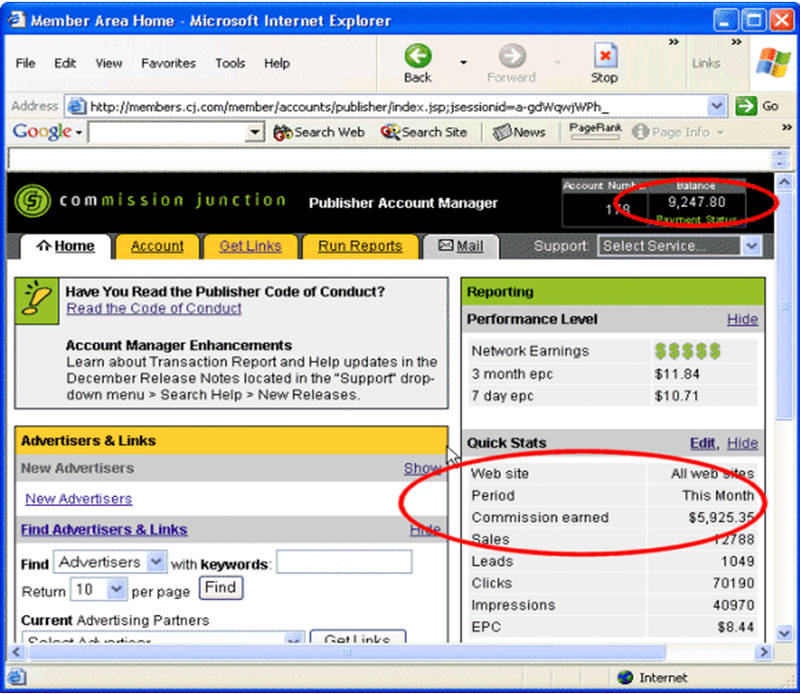Click the Search Site toolbar icon
This screenshot has height=694, width=800.
coord(390,132)
